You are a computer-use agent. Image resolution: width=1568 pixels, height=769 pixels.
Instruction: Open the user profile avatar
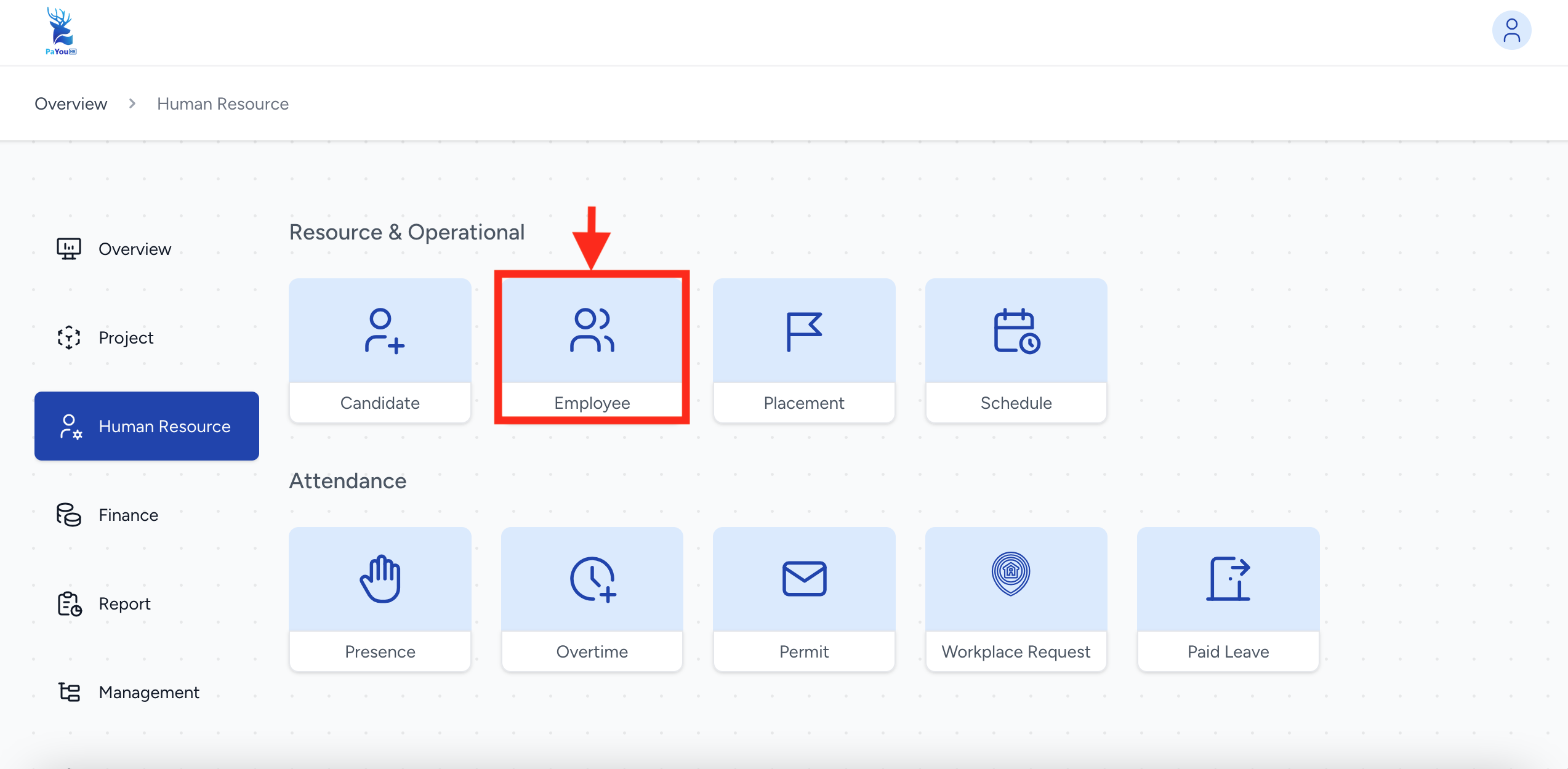click(x=1511, y=31)
